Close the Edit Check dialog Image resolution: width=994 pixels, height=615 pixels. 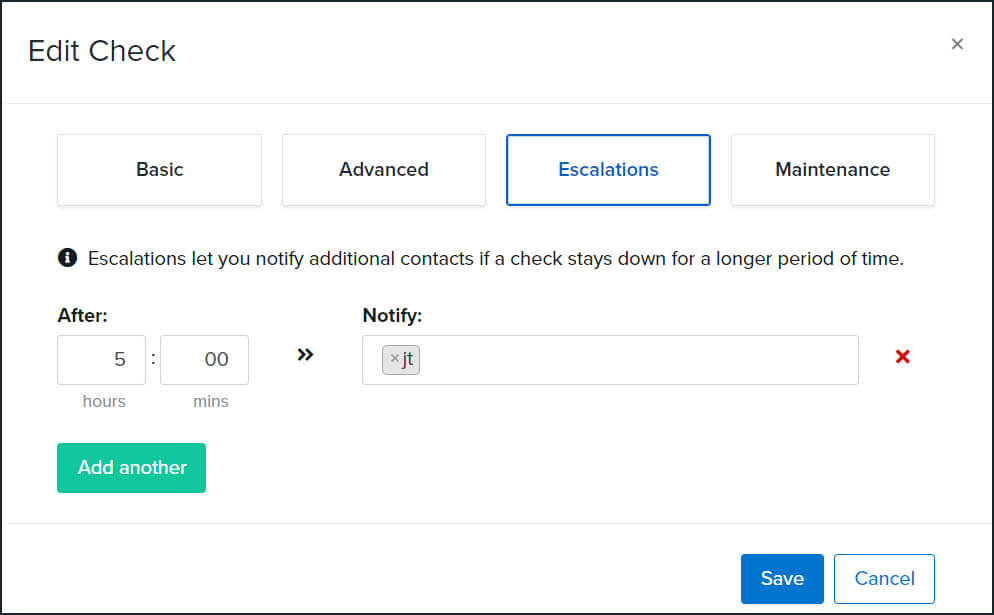pyautogui.click(x=957, y=44)
